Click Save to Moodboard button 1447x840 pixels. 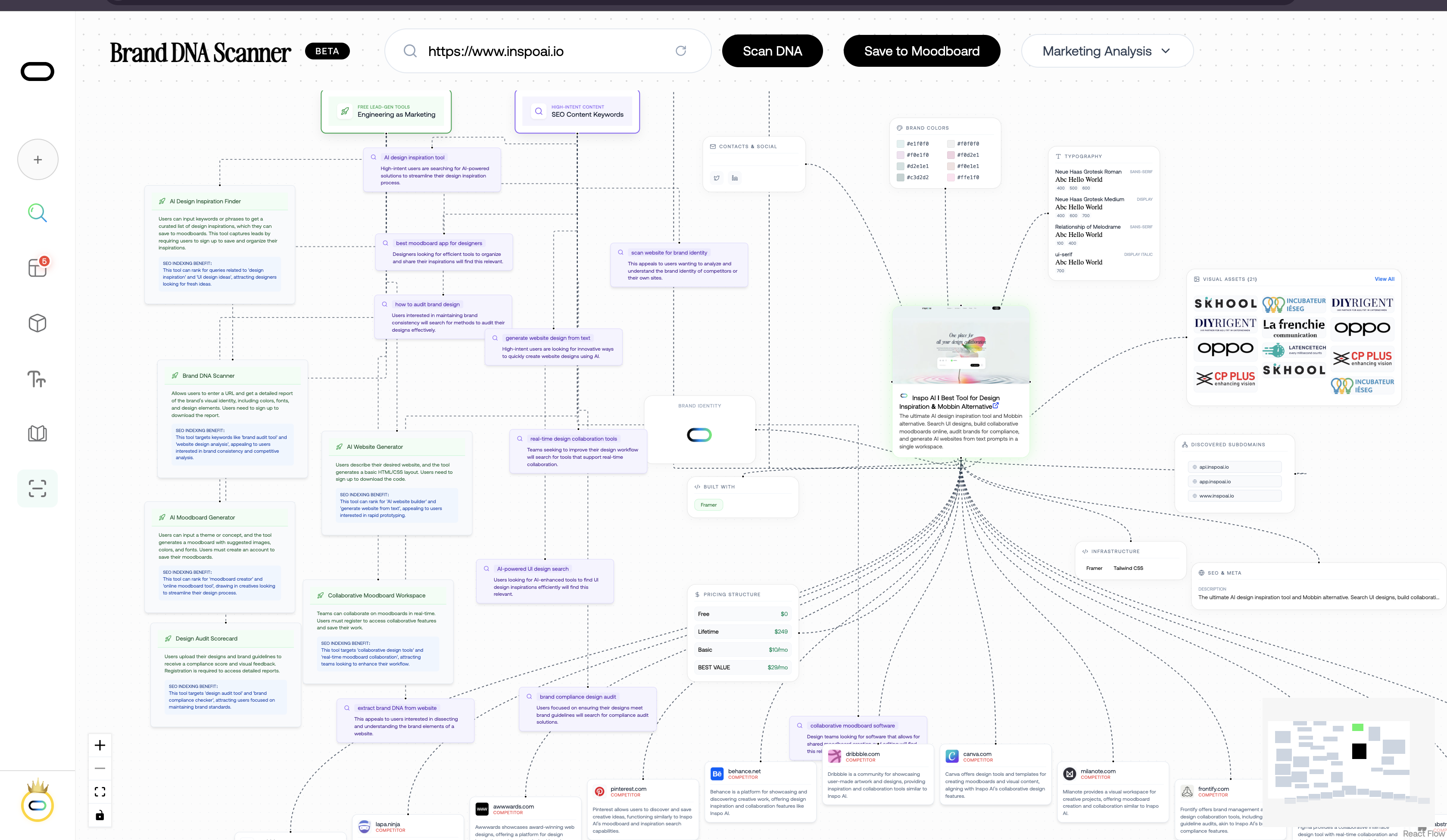(x=921, y=51)
